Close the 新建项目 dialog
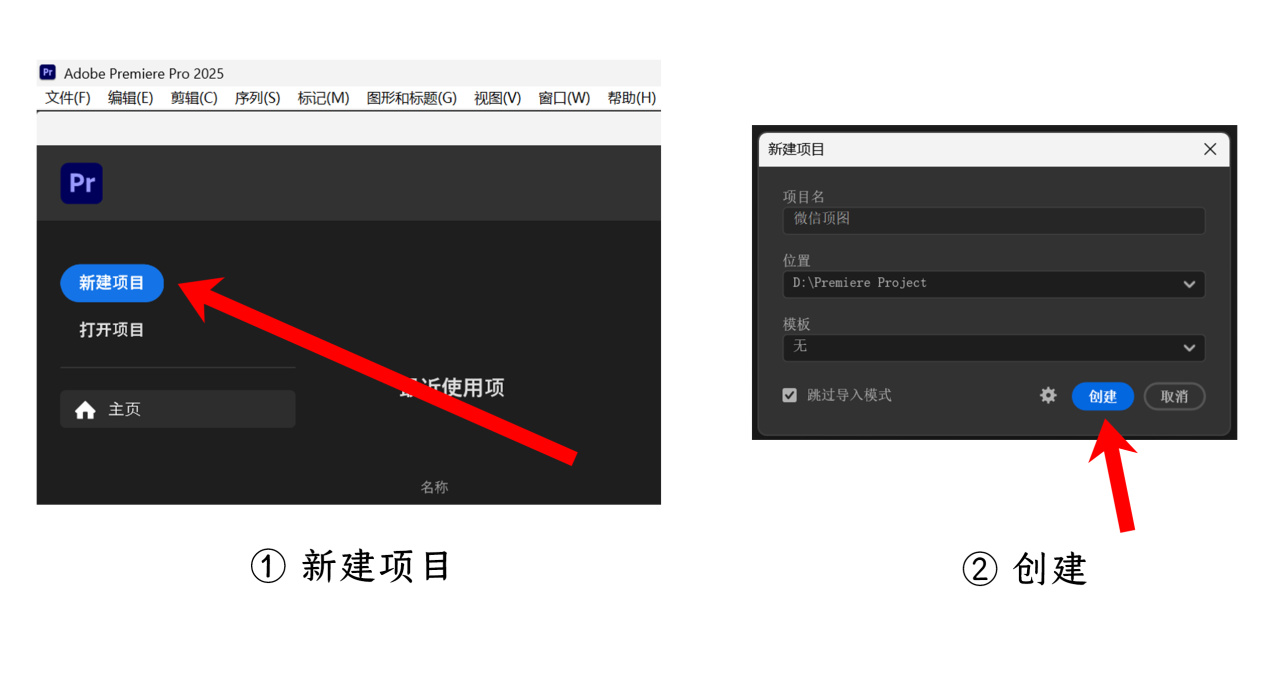 [x=1210, y=149]
